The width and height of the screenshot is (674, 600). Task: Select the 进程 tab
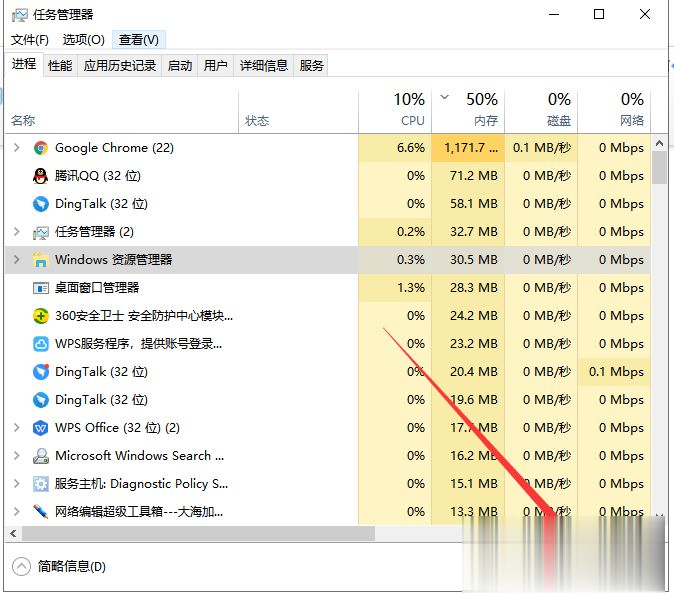24,64
